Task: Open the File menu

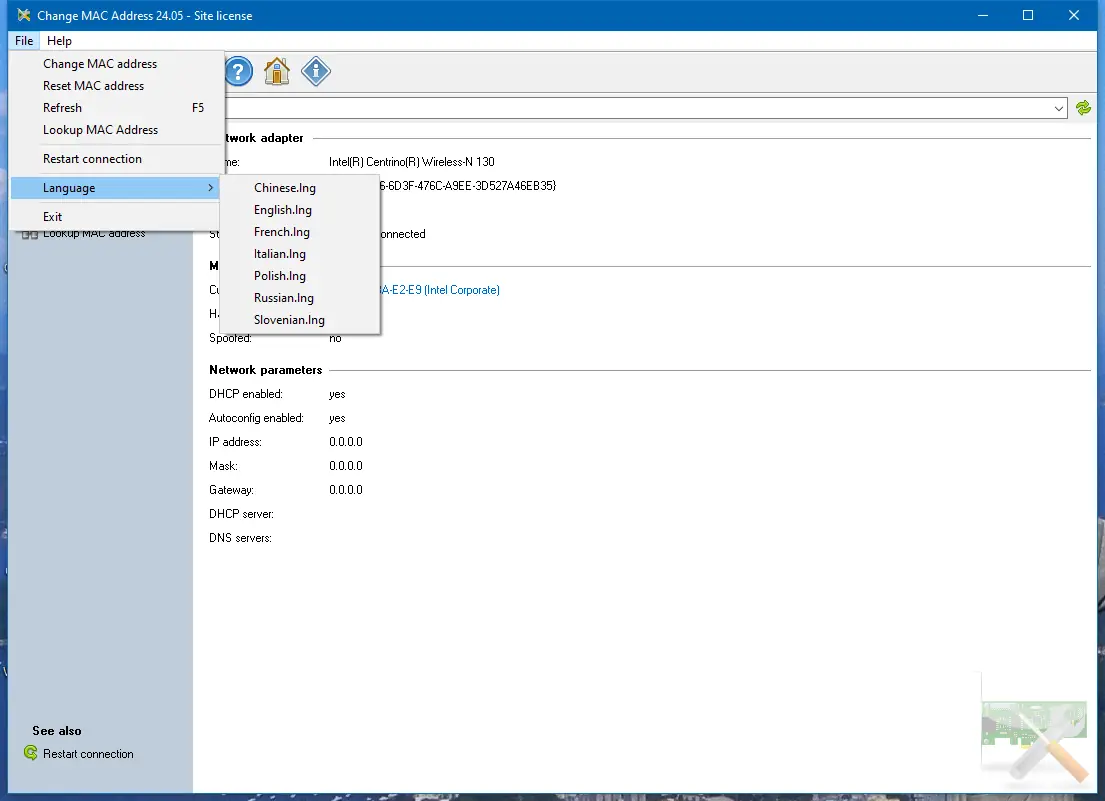Action: (x=24, y=40)
